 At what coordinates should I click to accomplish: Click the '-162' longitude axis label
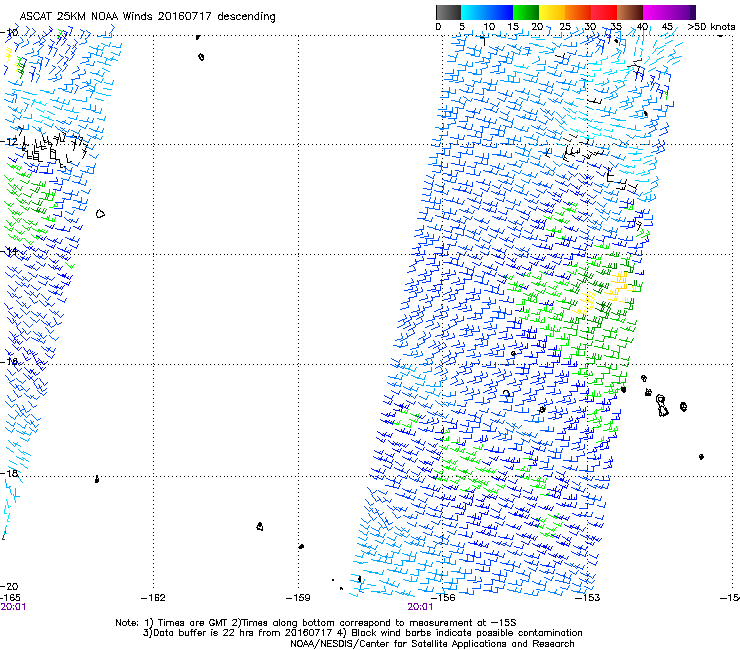[153, 598]
